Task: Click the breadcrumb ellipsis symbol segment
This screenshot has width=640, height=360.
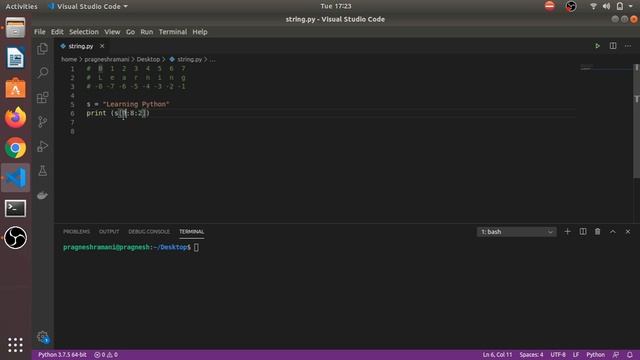Action: 213,59
